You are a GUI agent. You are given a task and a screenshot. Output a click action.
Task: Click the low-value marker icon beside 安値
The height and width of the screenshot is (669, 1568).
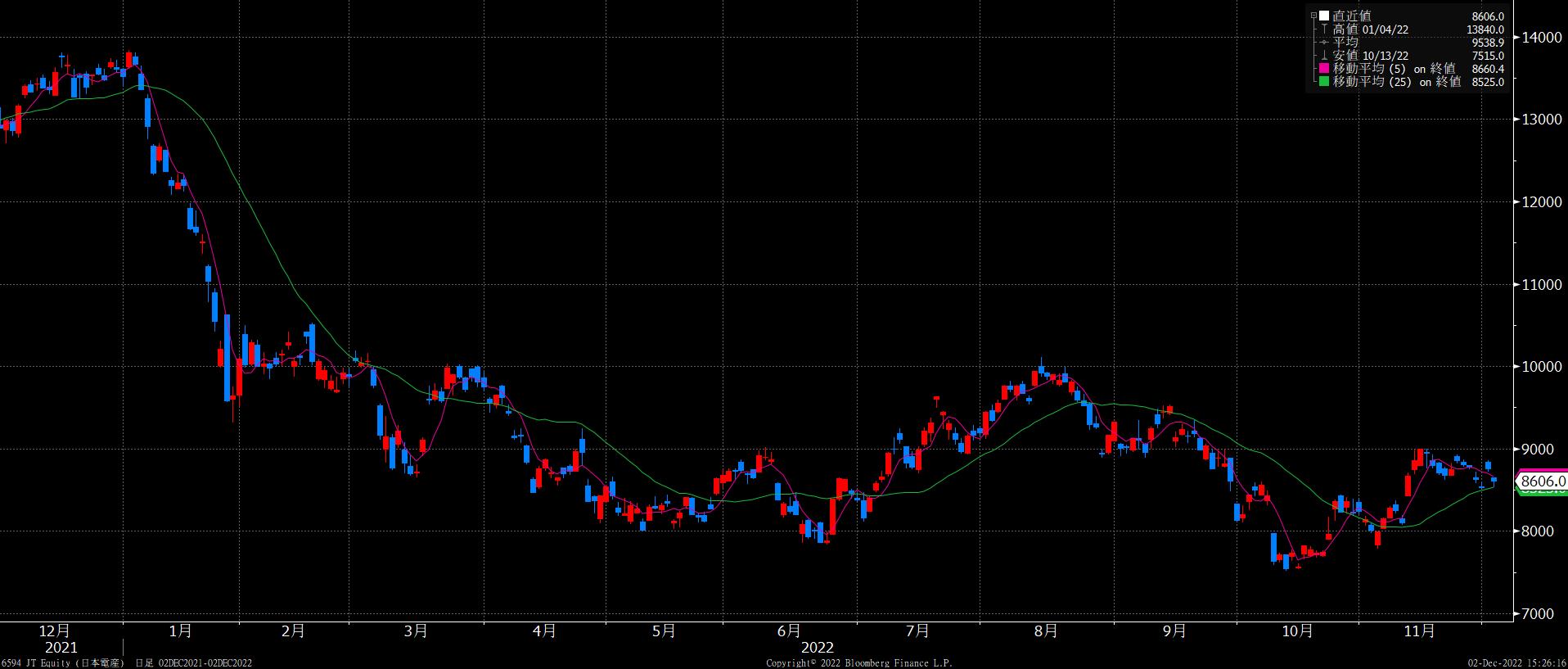(x=1324, y=56)
